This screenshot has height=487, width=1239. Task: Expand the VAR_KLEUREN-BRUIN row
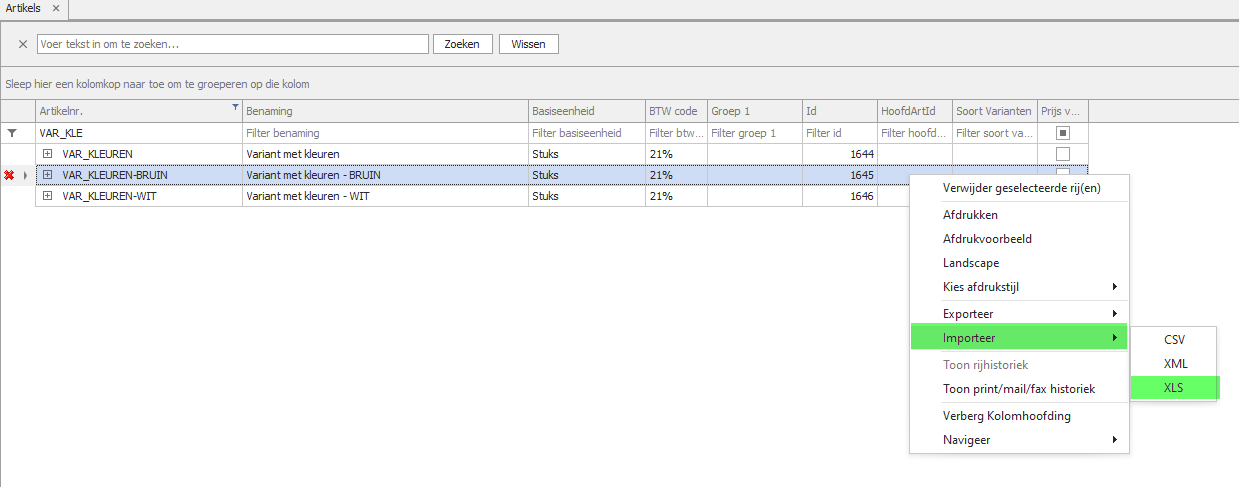pos(47,175)
